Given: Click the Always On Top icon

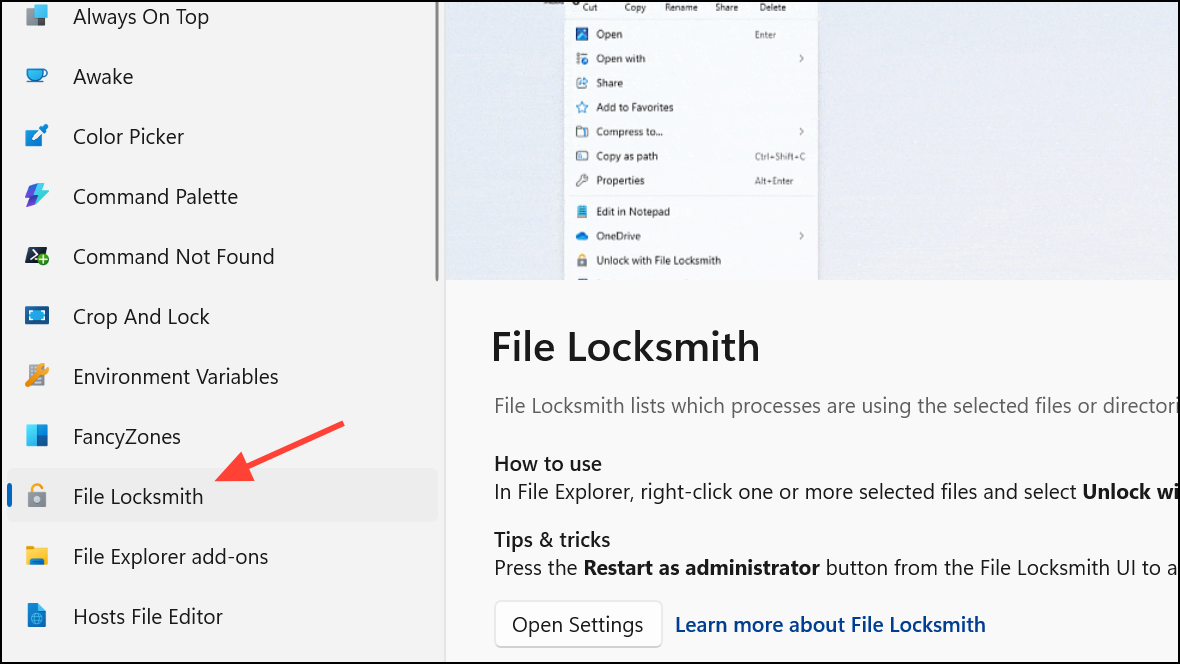Looking at the screenshot, I should tap(37, 16).
